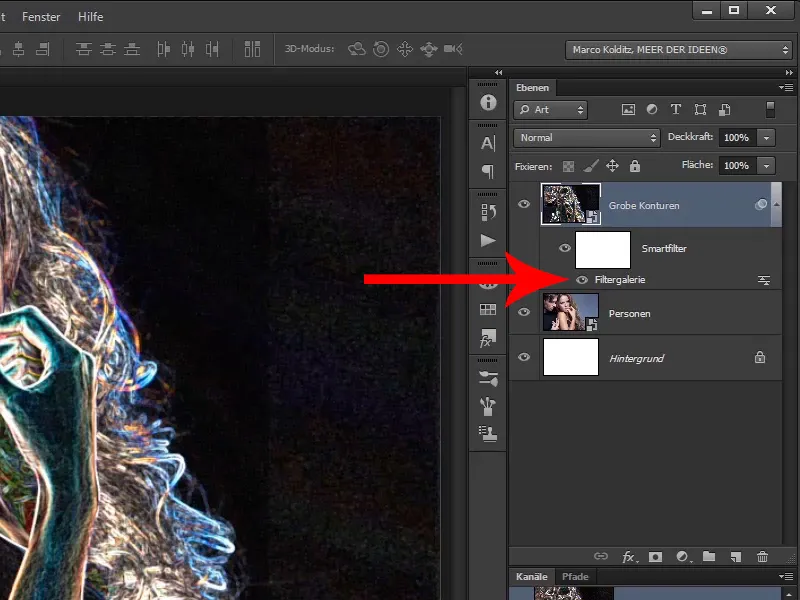
Task: Hide the Grobe Konturen layer
Action: [524, 205]
